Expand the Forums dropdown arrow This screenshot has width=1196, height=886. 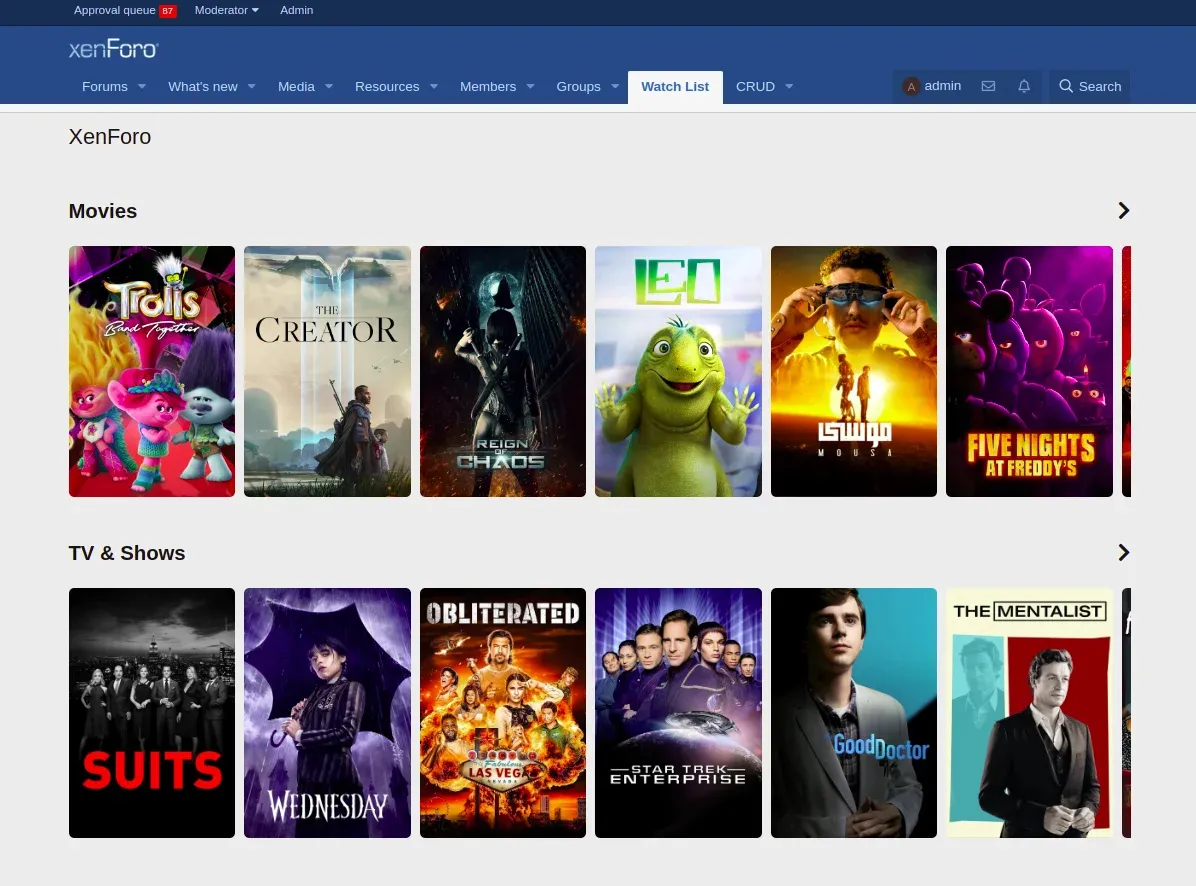(142, 87)
